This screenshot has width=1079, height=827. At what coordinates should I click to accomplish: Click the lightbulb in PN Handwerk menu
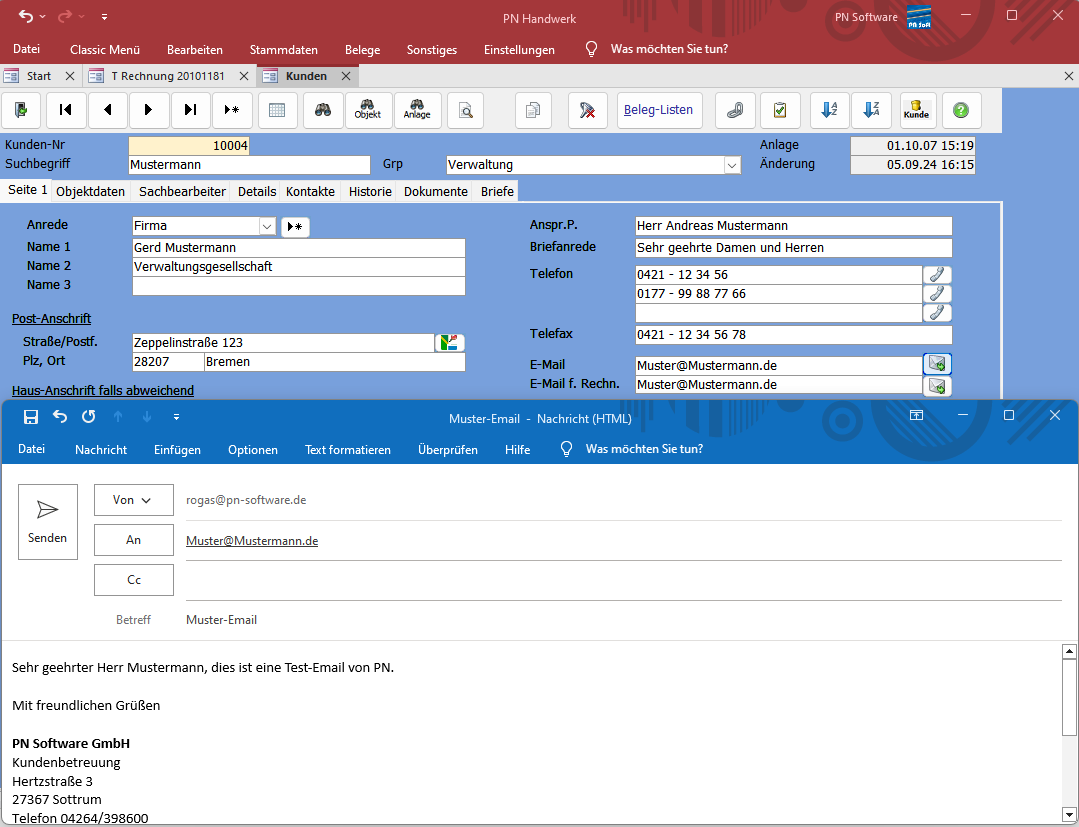pyautogui.click(x=591, y=50)
